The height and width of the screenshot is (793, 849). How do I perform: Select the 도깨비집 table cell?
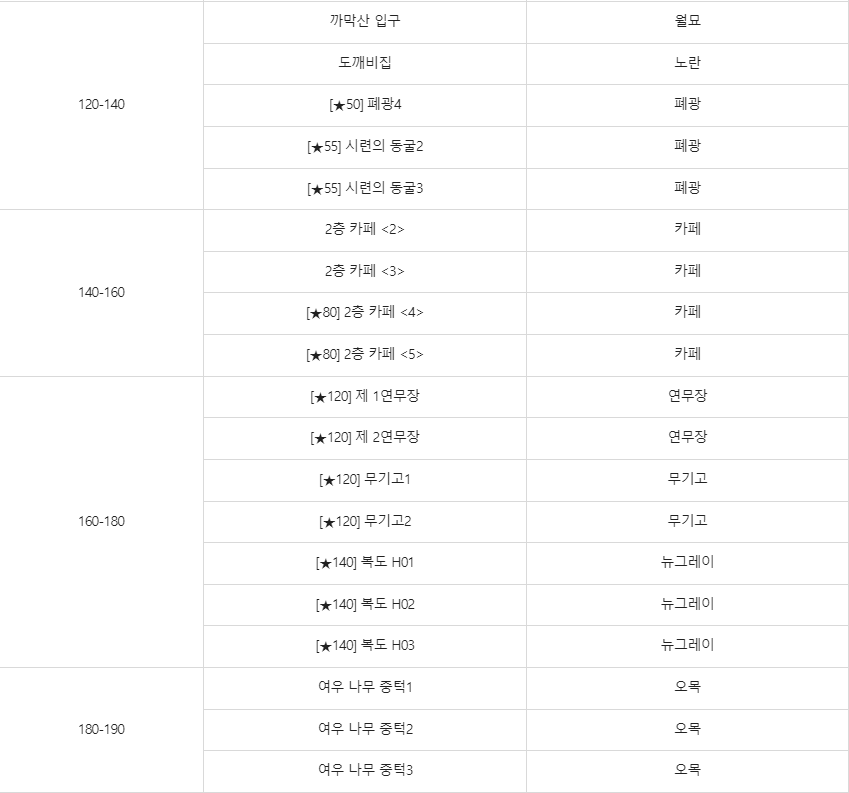pos(365,64)
